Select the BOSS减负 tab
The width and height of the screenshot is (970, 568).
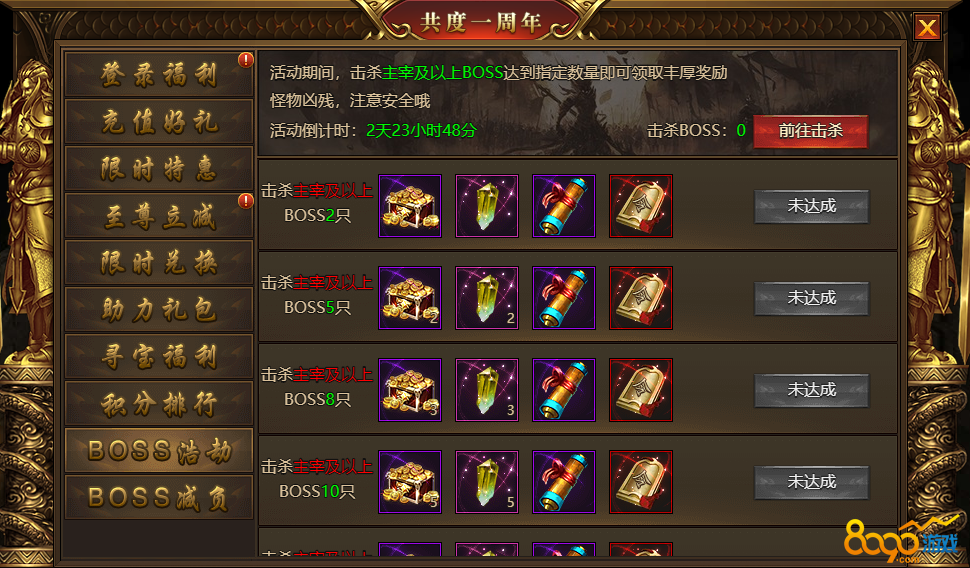tap(159, 497)
